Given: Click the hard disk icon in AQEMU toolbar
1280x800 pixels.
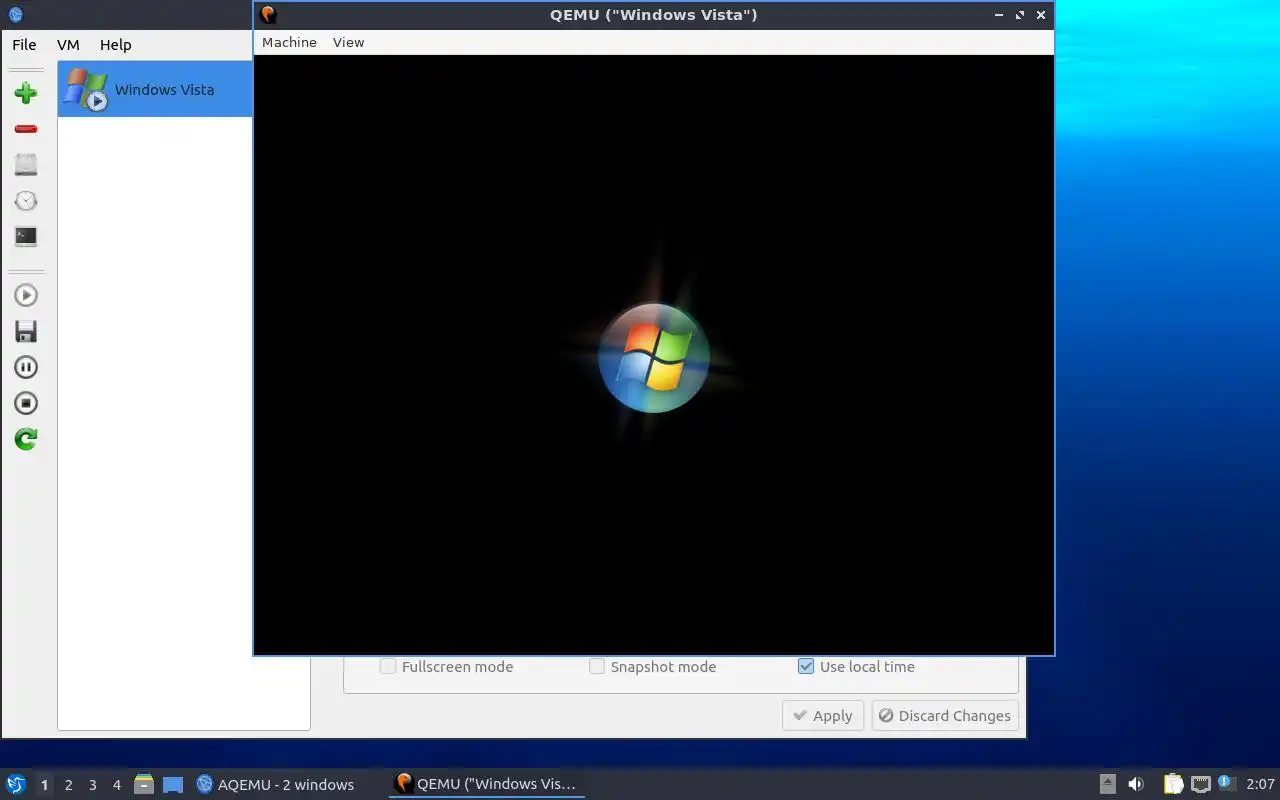Looking at the screenshot, I should pyautogui.click(x=26, y=165).
